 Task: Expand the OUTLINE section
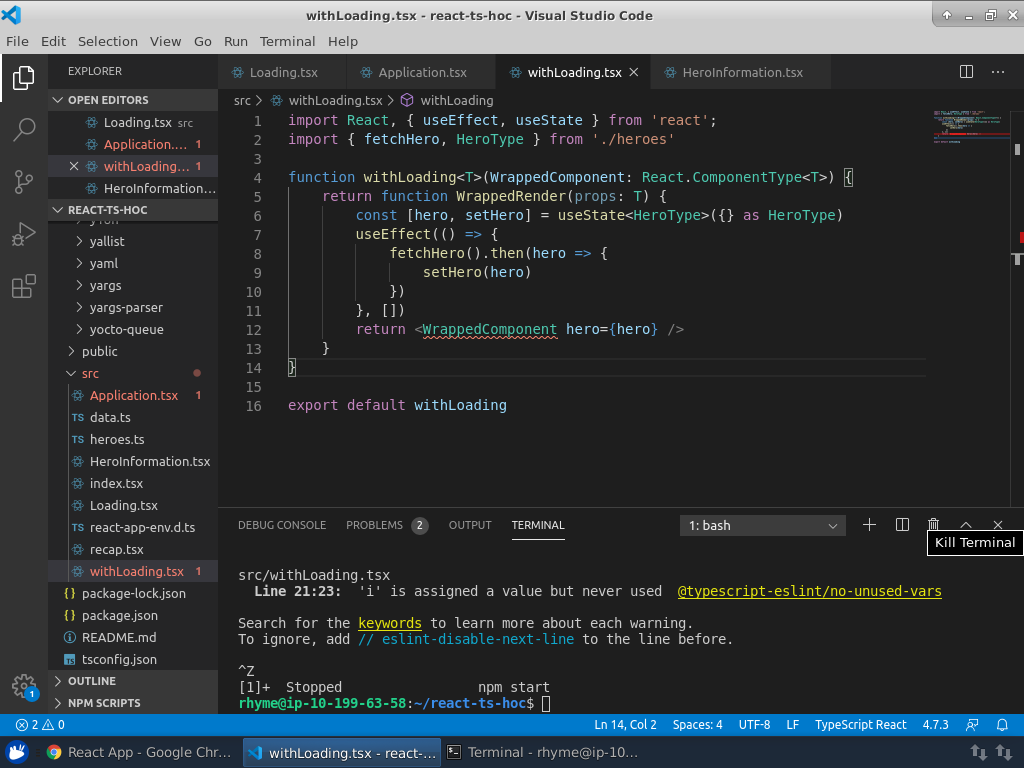[x=92, y=681]
